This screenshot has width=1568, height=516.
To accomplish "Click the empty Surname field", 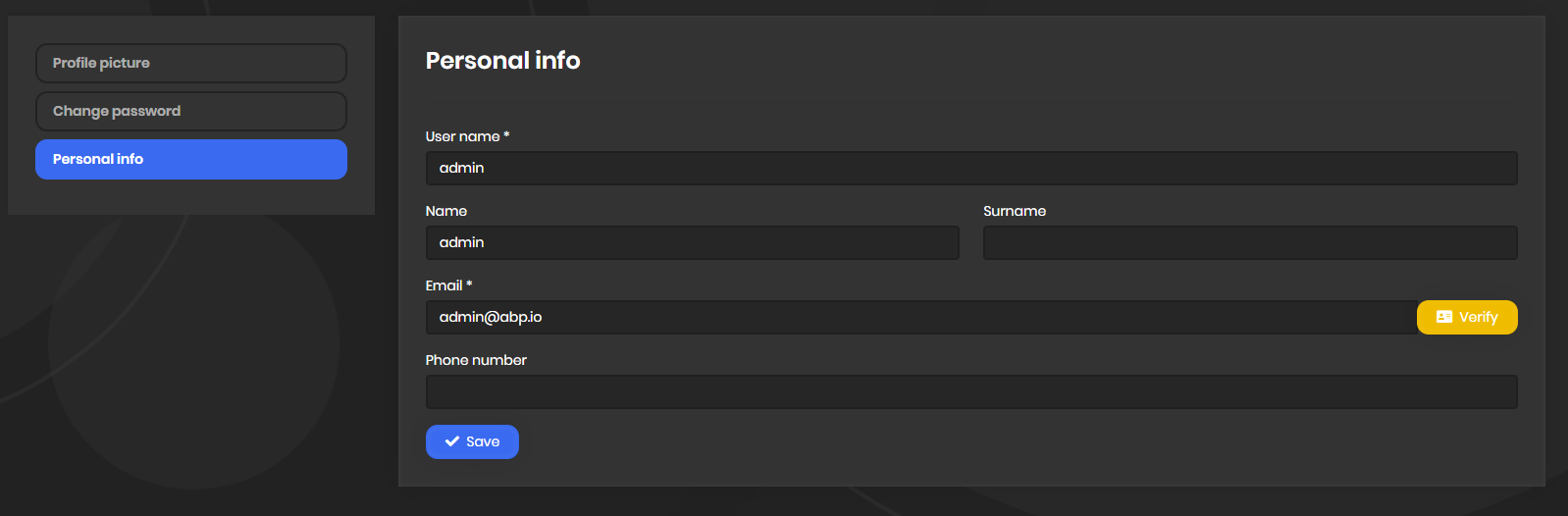I will tap(1250, 242).
